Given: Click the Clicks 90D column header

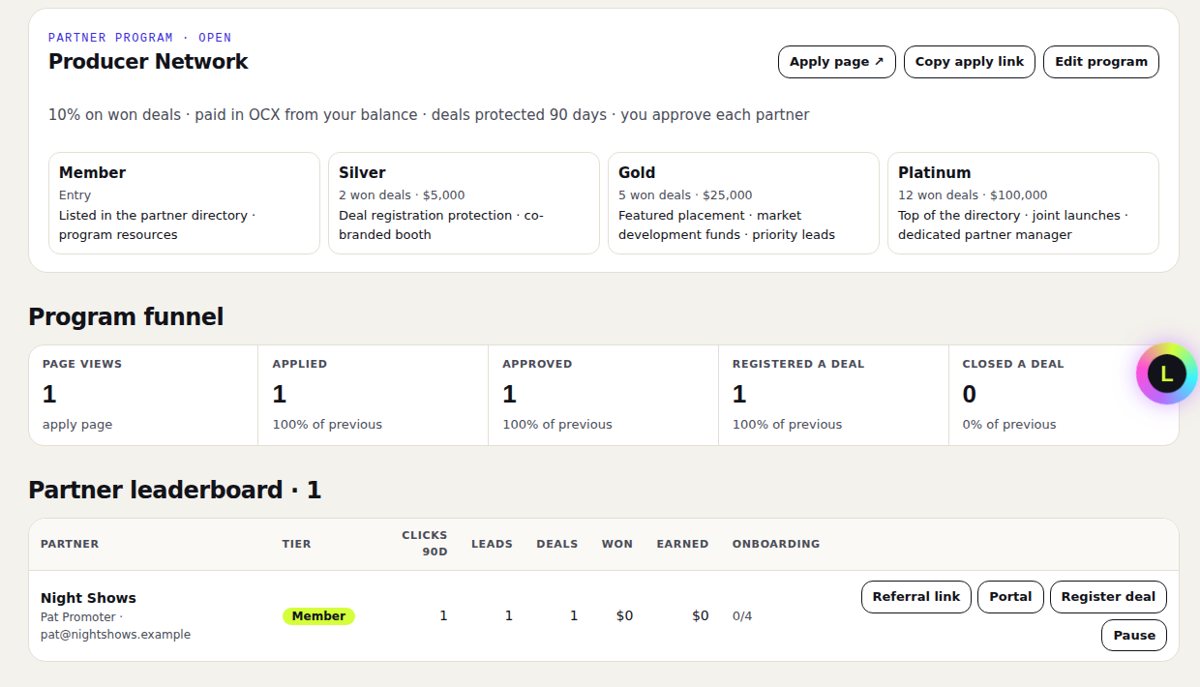Looking at the screenshot, I should pos(424,544).
